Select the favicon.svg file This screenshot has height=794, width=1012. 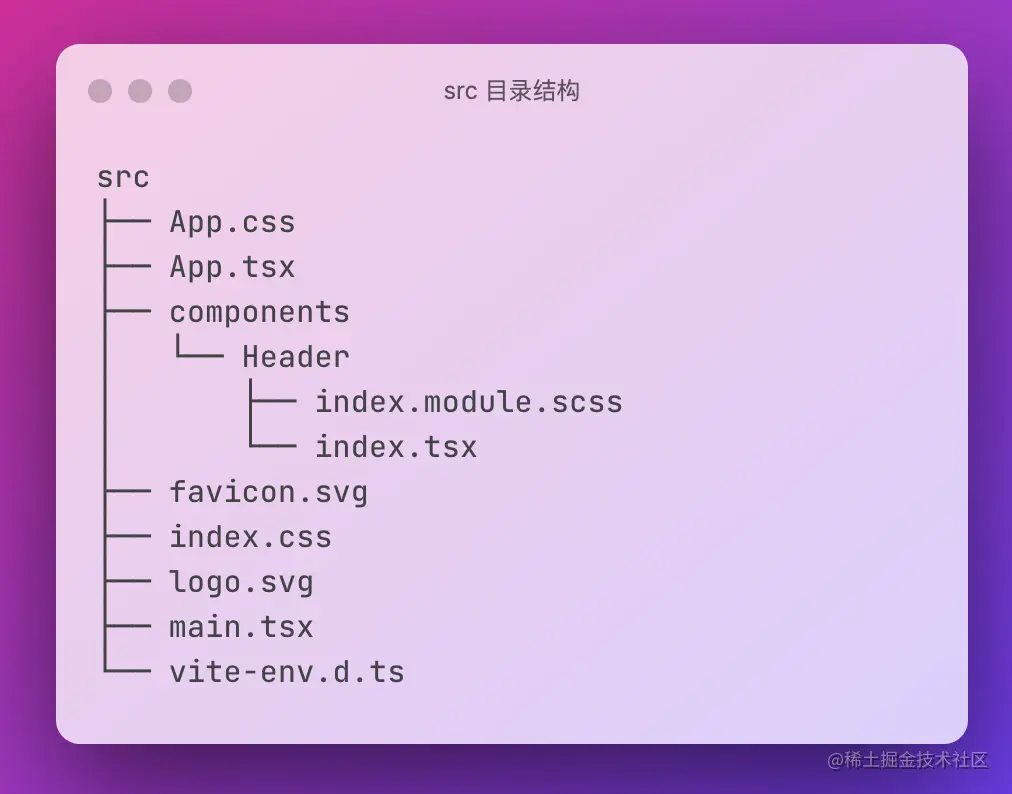tap(267, 491)
